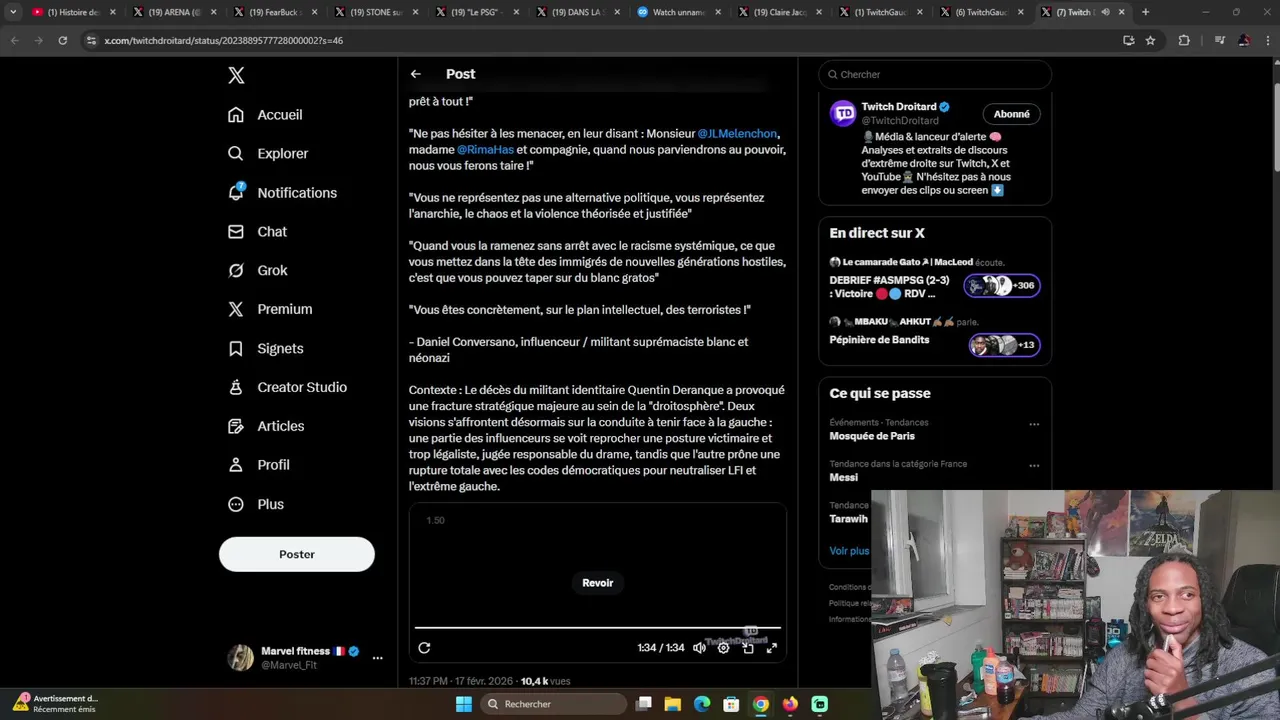The image size is (1280, 720).
Task: Click the Chercher search field
Action: pos(935,74)
